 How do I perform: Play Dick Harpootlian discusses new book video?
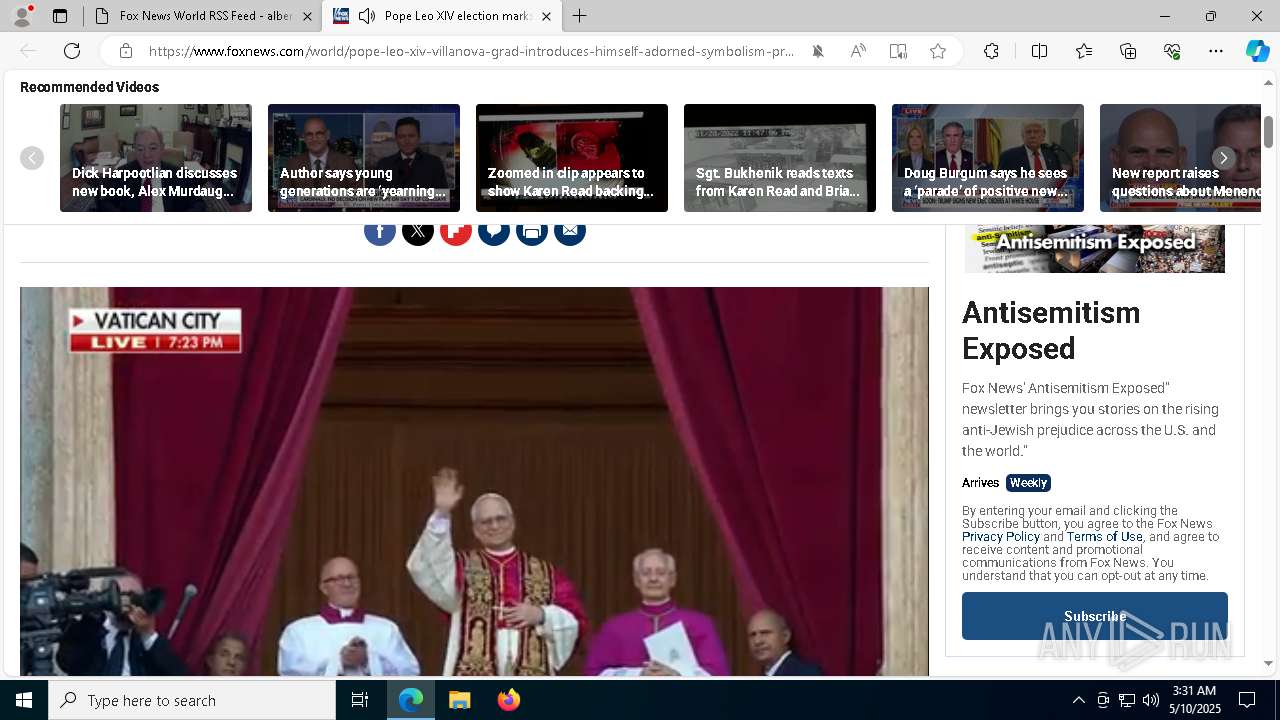[x=156, y=158]
